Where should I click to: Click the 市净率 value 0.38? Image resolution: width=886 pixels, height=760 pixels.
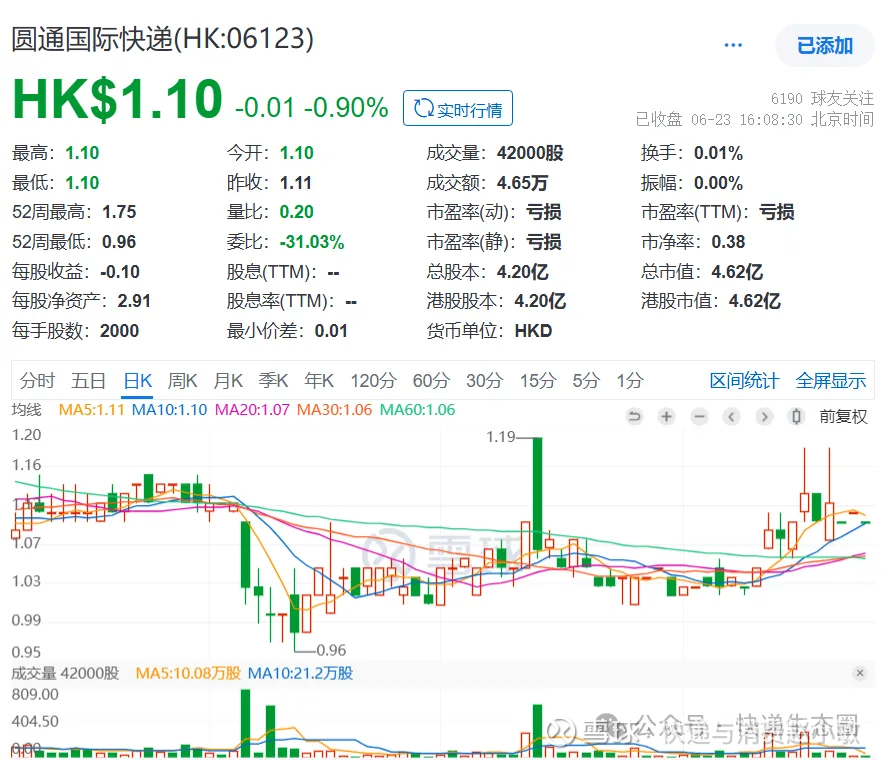[x=728, y=242]
